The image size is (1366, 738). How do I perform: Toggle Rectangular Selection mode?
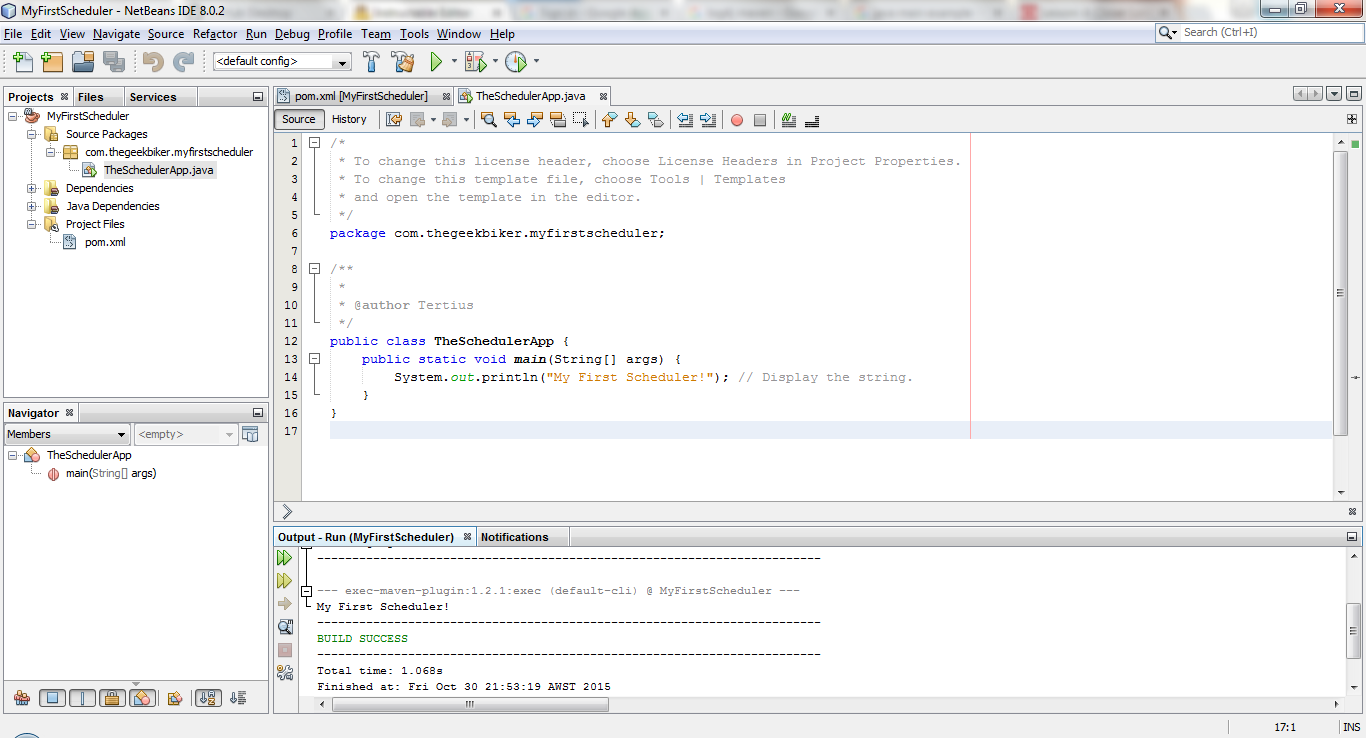pos(581,120)
